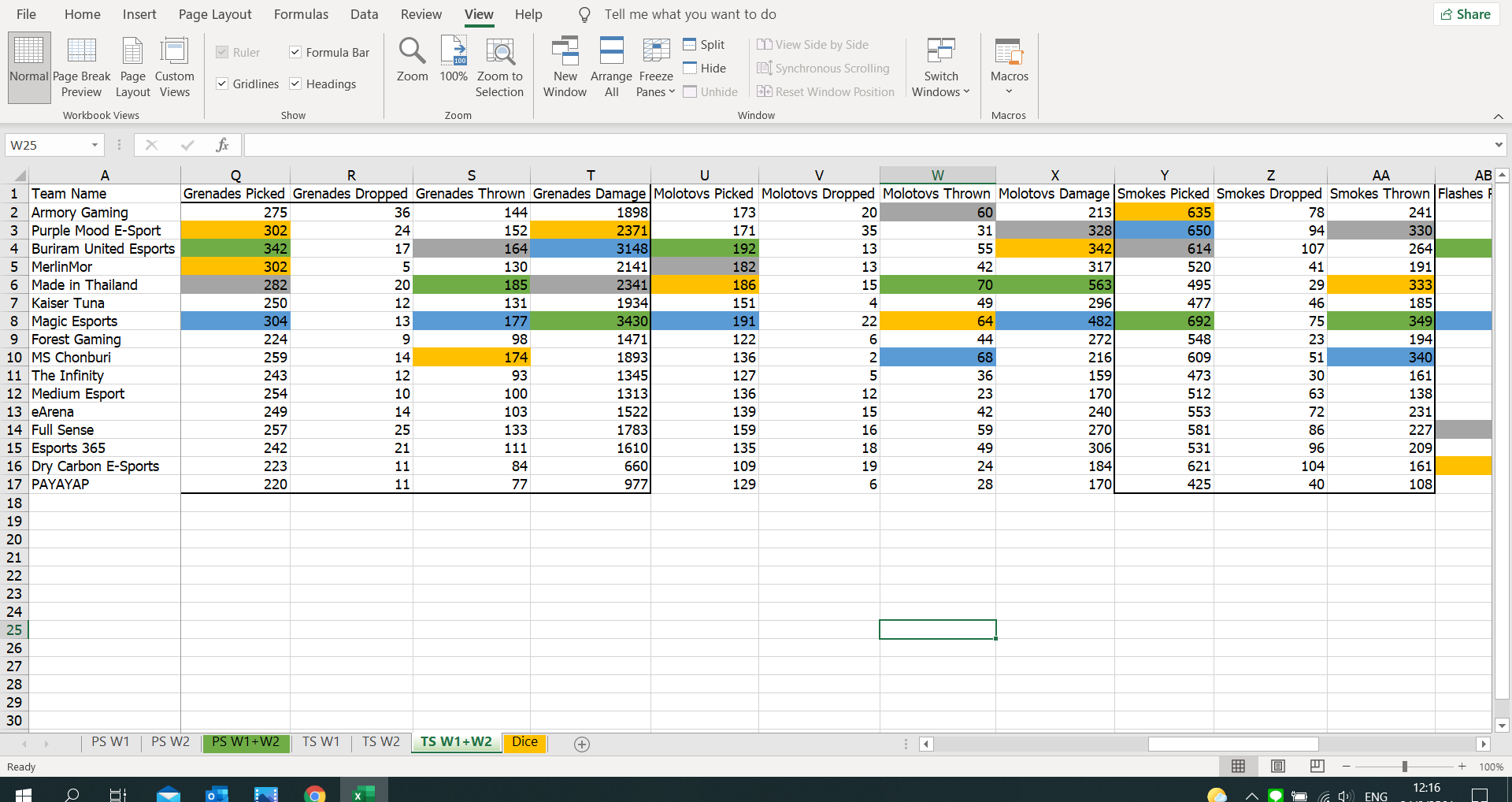The width and height of the screenshot is (1512, 802).
Task: Switch to Page Layout view
Action: pyautogui.click(x=132, y=68)
